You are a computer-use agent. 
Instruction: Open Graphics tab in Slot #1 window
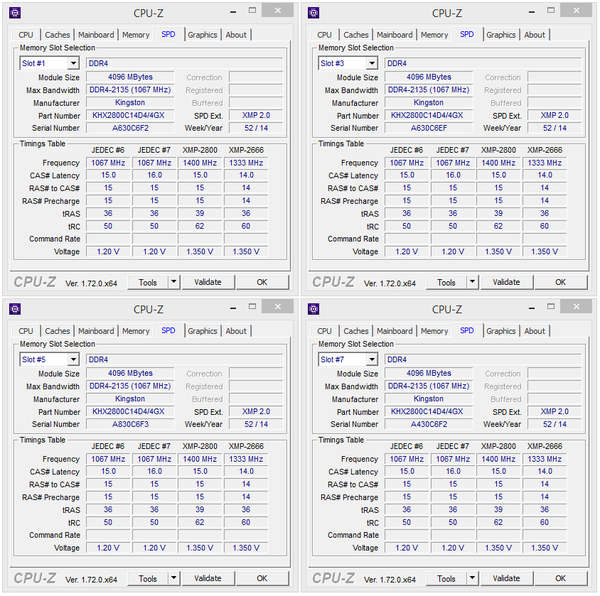[x=202, y=35]
